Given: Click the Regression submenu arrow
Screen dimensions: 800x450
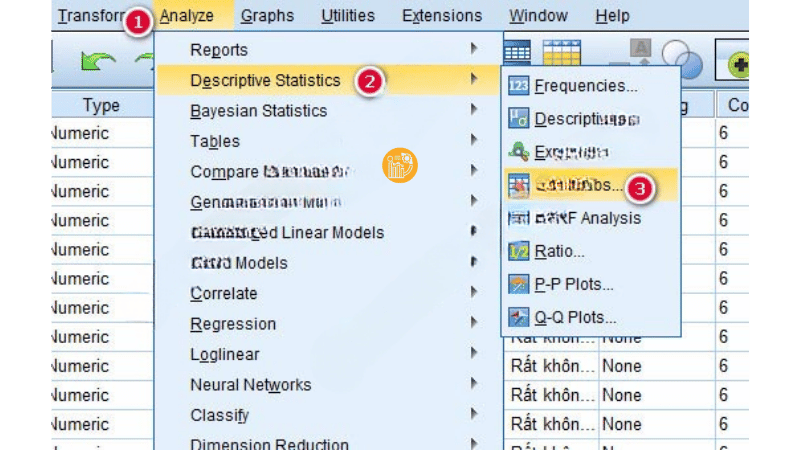Looking at the screenshot, I should (x=474, y=322).
